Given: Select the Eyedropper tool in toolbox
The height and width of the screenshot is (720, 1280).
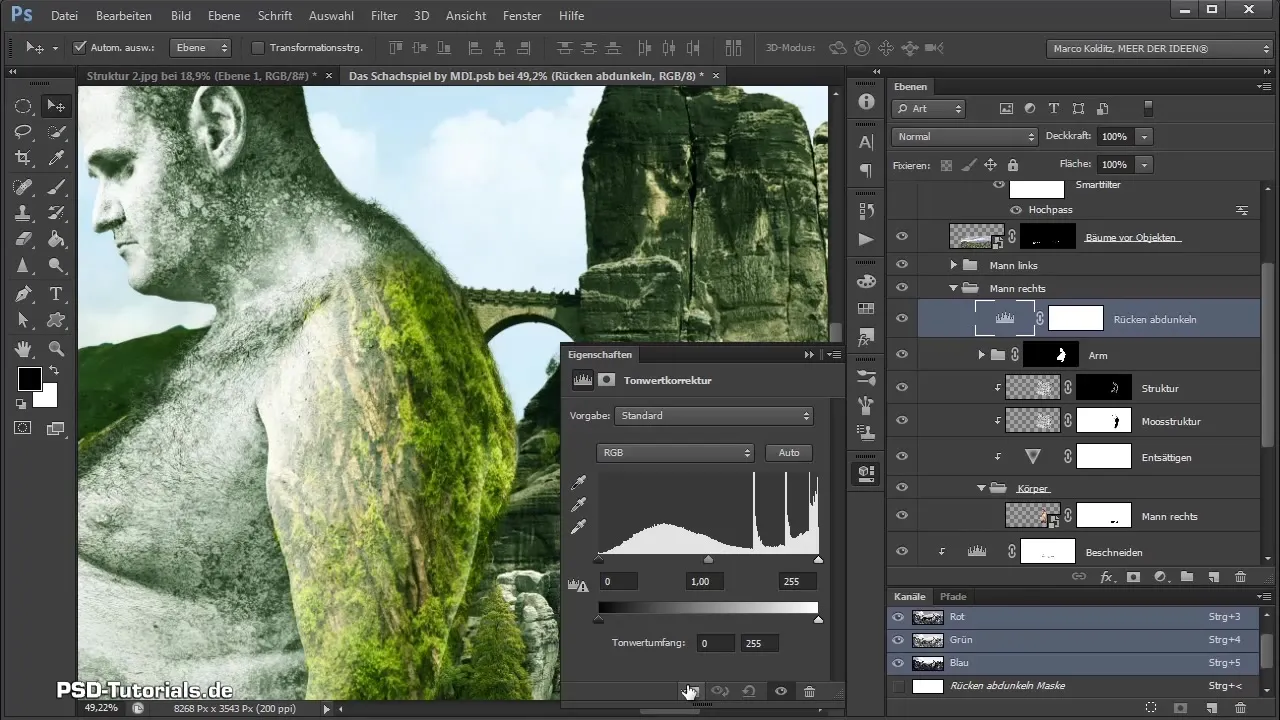Looking at the screenshot, I should 56,158.
